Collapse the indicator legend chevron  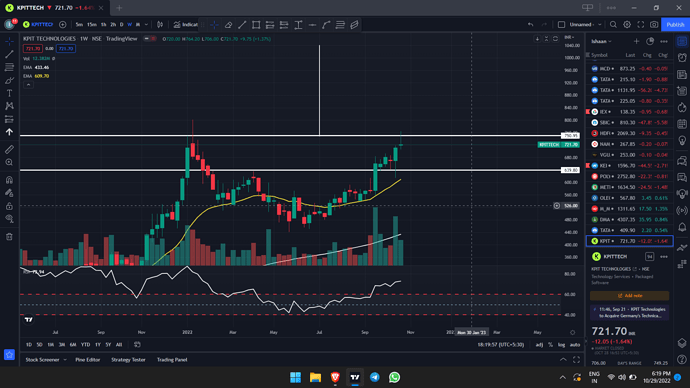coord(28,84)
